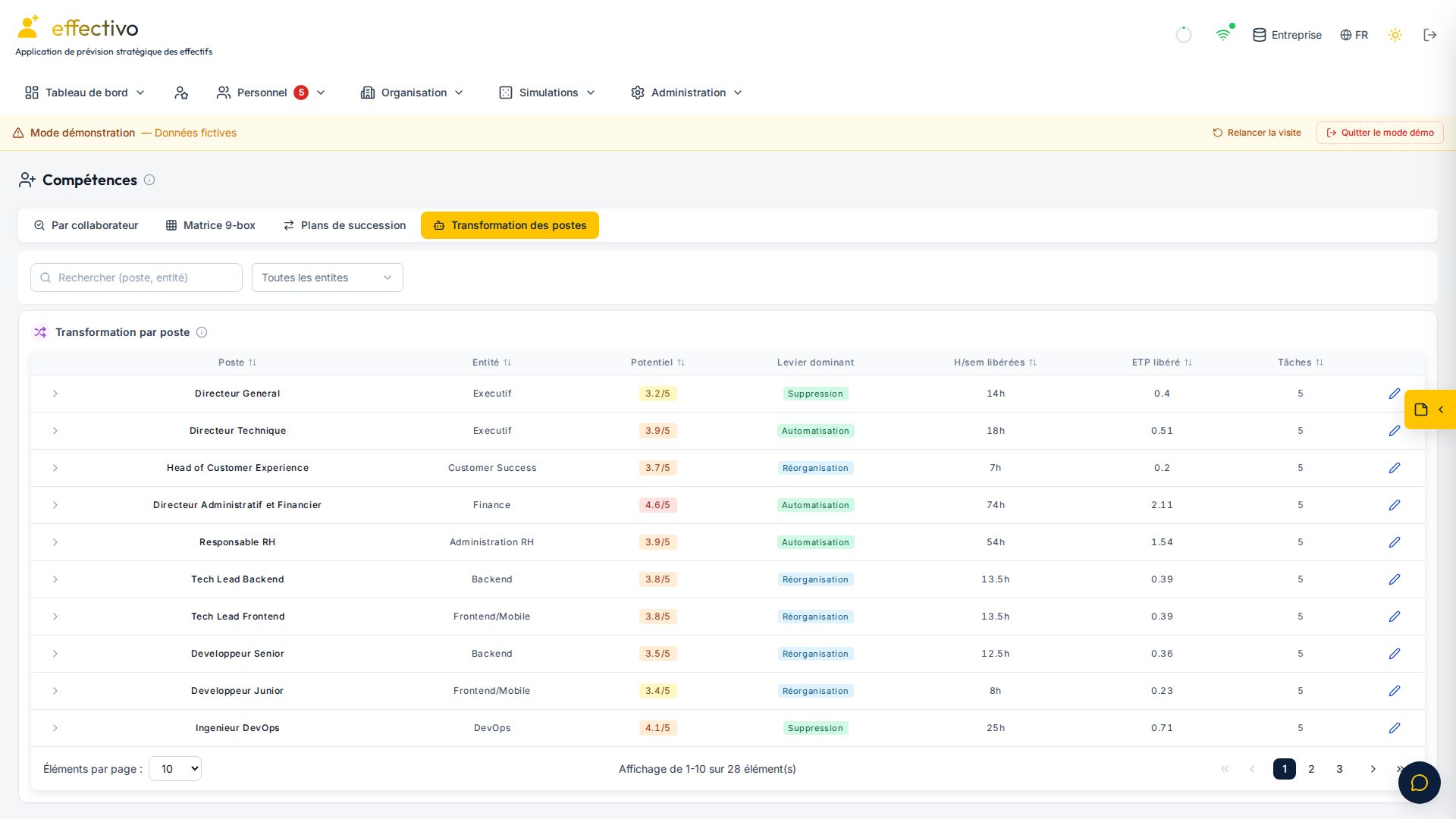Screen dimensions: 1456x819
Task: Edit Head of Customer Experience row
Action: pos(1394,468)
